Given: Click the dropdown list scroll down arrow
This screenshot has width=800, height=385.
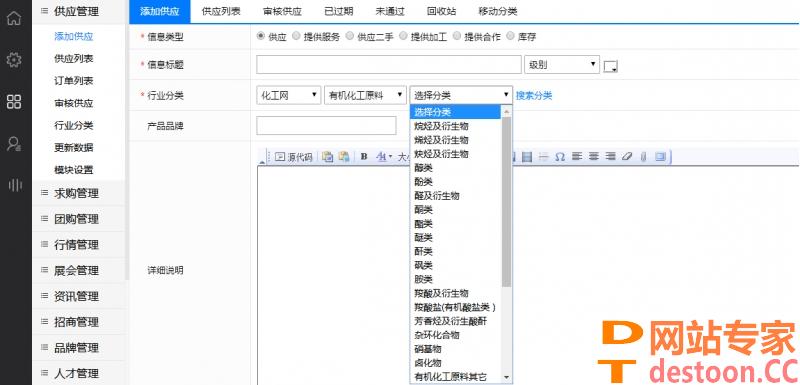Looking at the screenshot, I should pos(506,377).
